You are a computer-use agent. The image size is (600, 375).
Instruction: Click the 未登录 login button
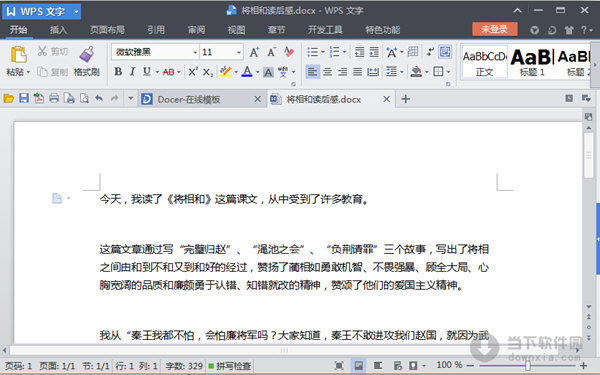[494, 29]
